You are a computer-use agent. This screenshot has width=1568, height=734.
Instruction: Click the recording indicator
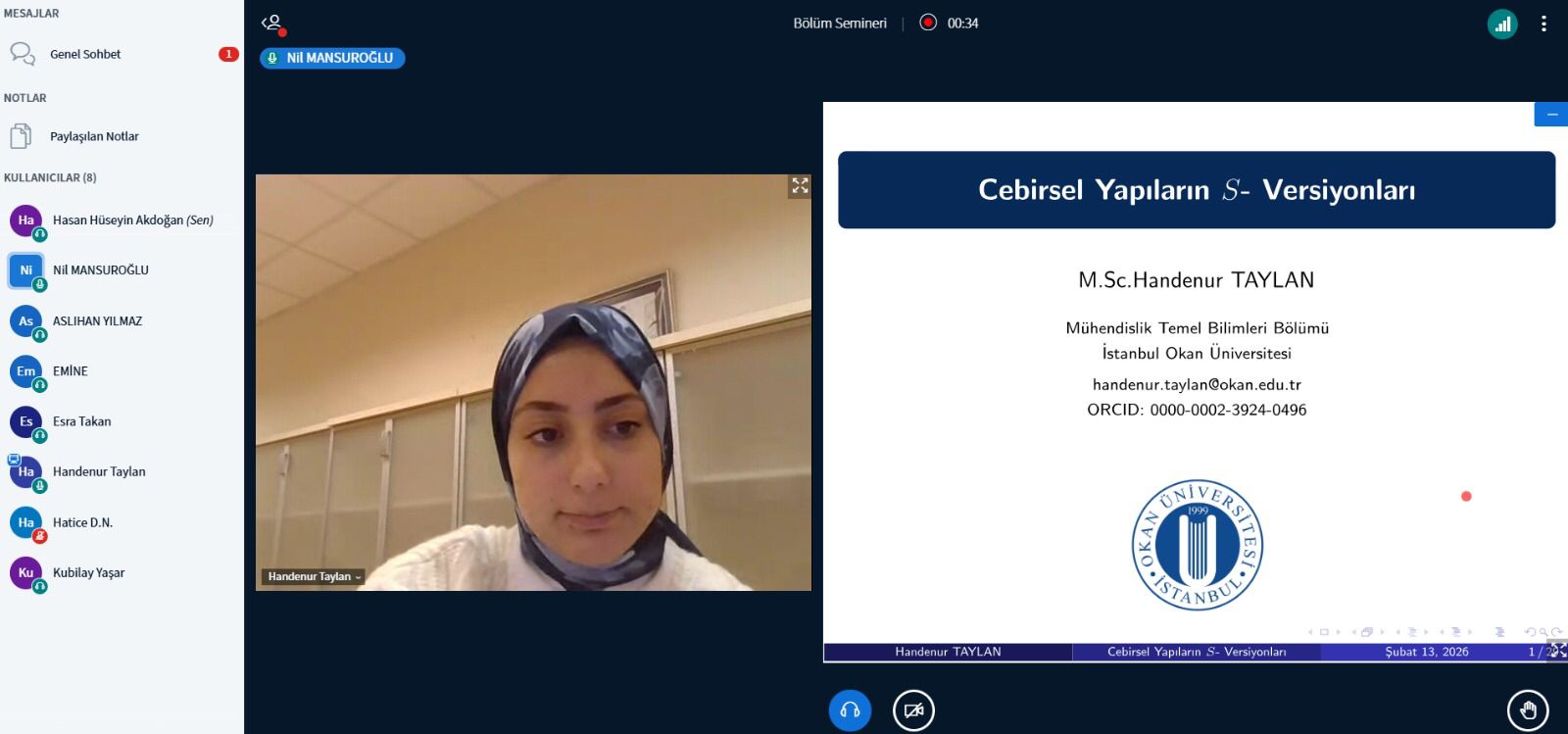click(928, 23)
